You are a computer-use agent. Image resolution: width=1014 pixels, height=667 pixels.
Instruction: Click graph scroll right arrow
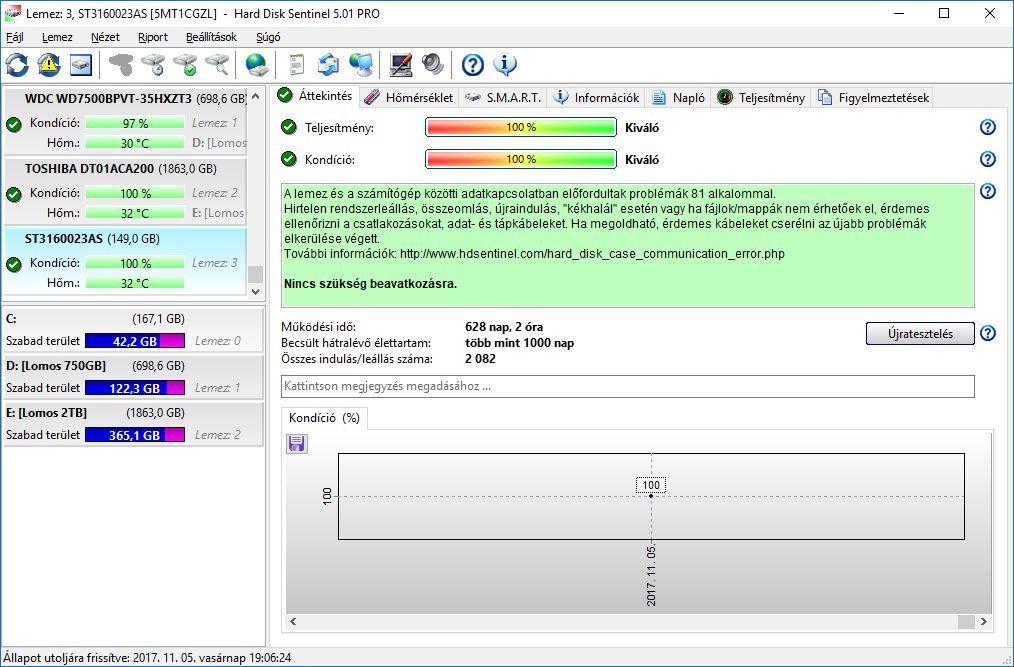tap(984, 621)
